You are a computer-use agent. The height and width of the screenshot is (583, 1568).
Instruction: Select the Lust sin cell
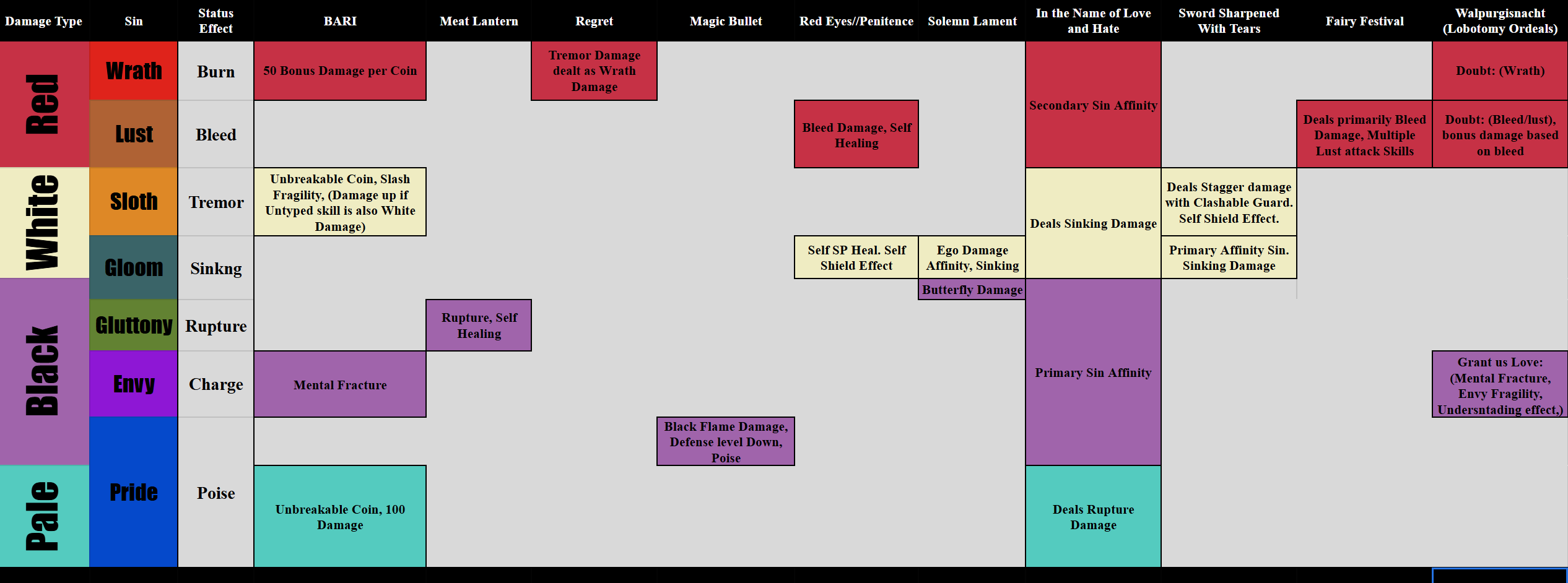[133, 134]
